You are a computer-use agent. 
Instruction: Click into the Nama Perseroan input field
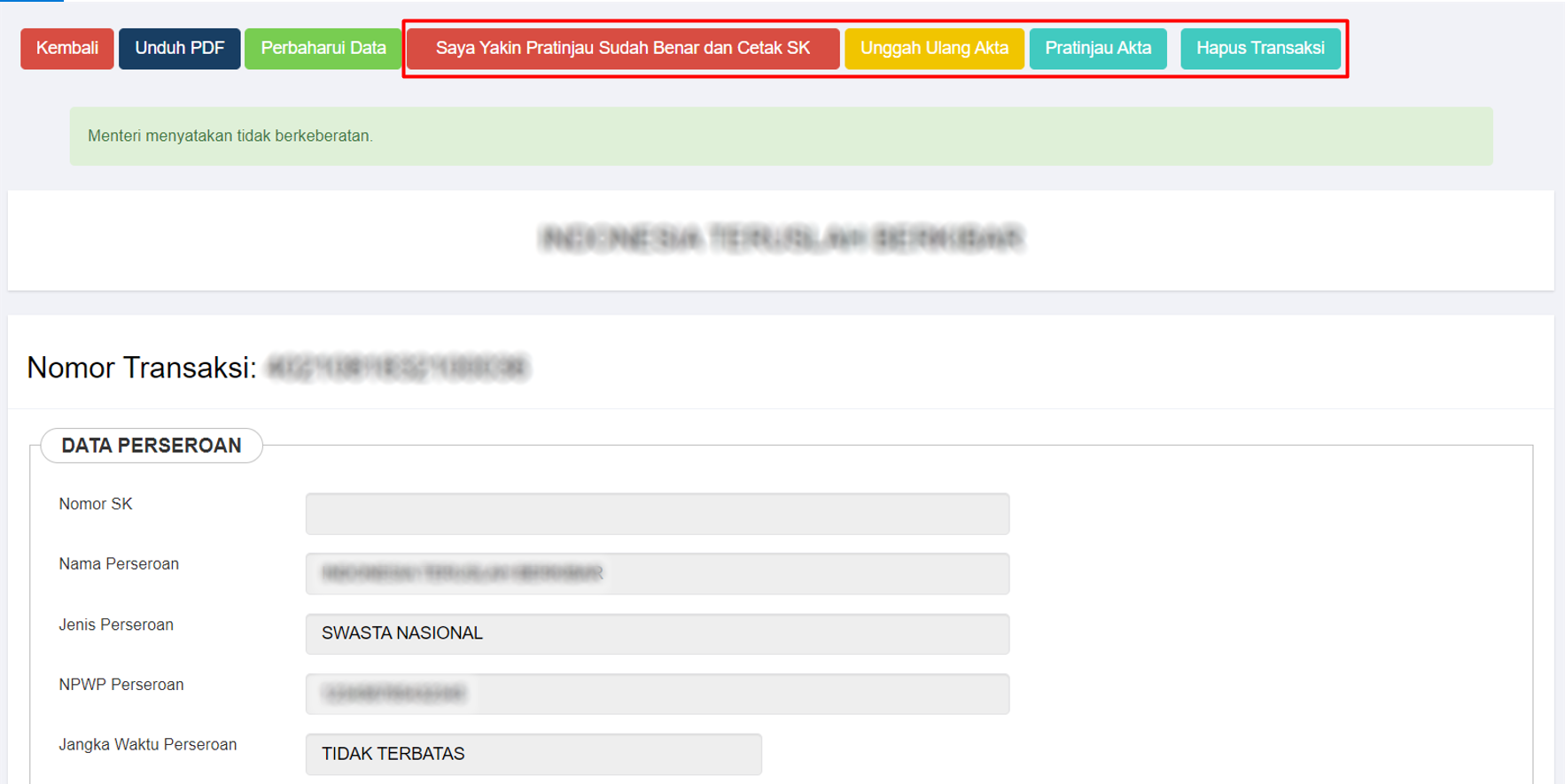(x=657, y=573)
